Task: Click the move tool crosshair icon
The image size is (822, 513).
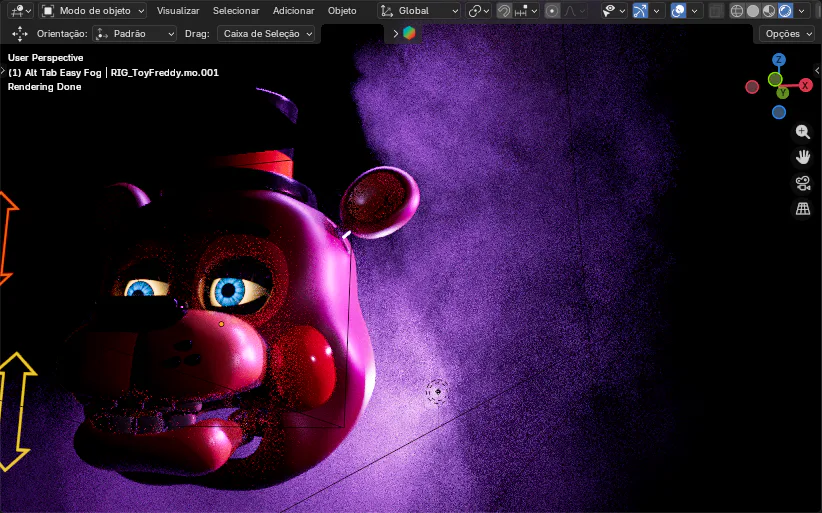Action: coord(19,34)
